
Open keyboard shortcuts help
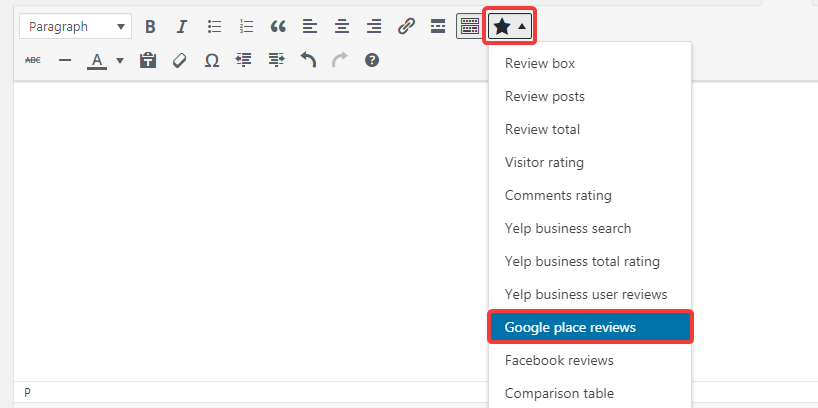[x=371, y=61]
